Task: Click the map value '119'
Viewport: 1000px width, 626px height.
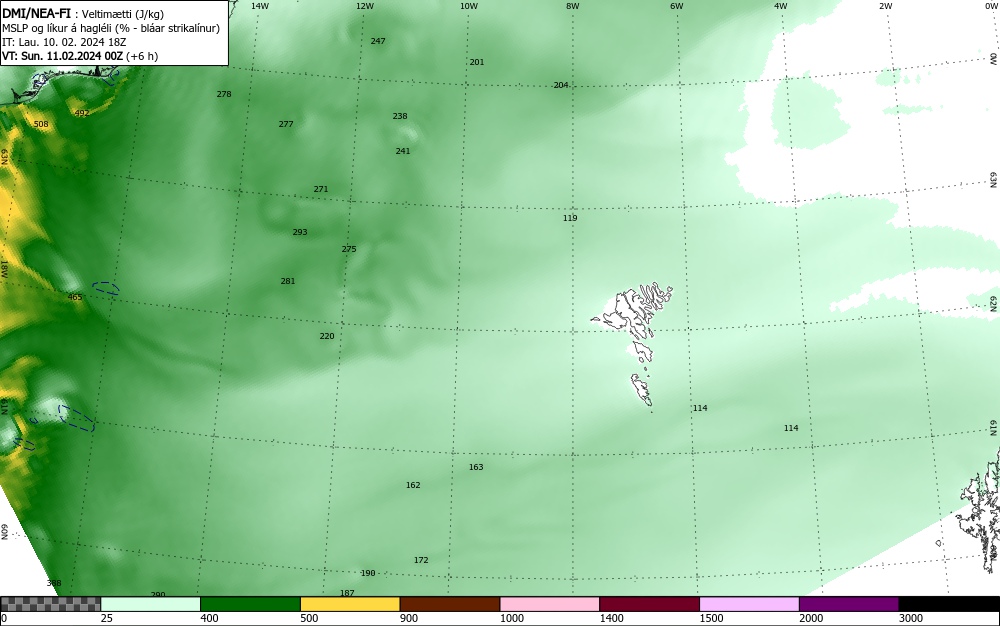Action: 570,218
